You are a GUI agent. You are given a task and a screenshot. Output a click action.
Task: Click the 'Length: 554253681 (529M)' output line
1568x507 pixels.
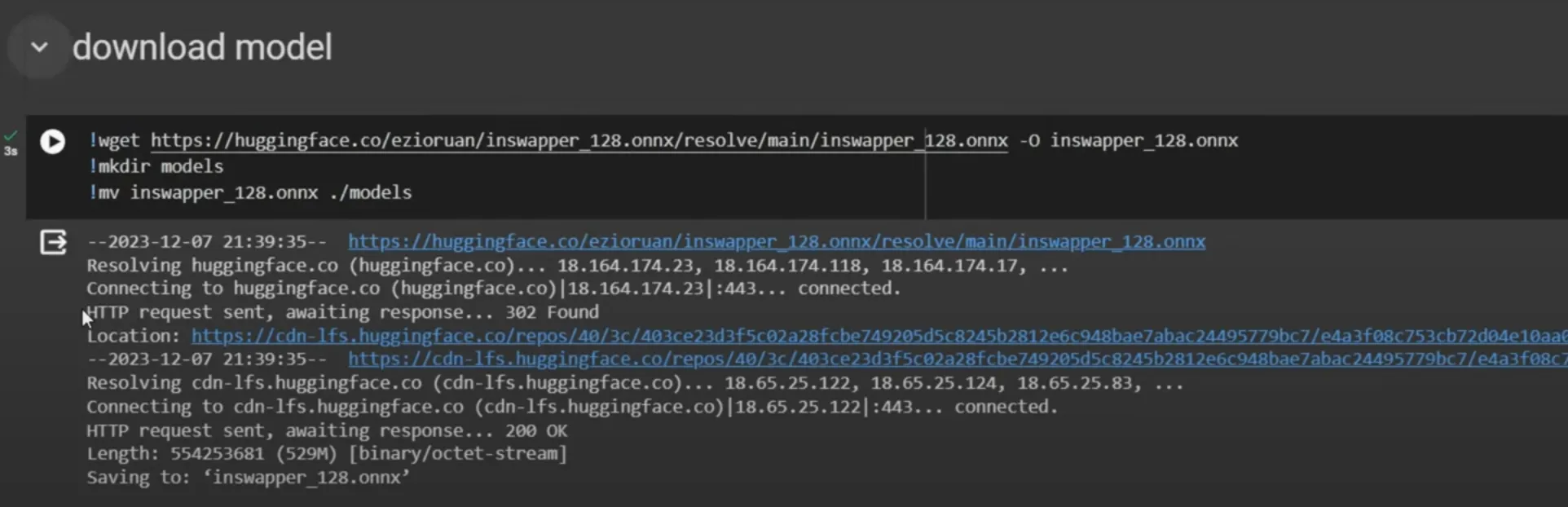[x=327, y=454]
